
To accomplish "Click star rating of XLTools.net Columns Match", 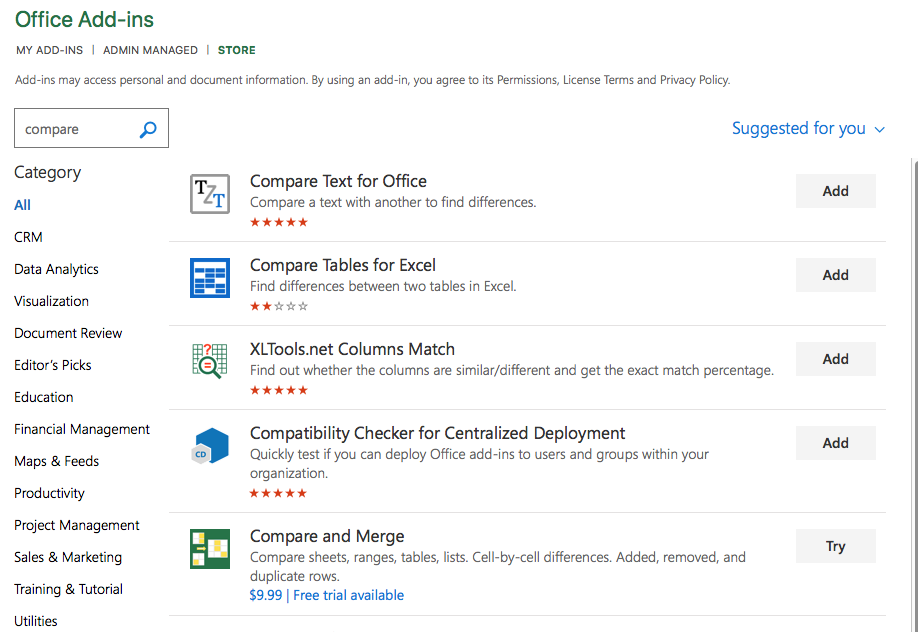I will point(279,390).
